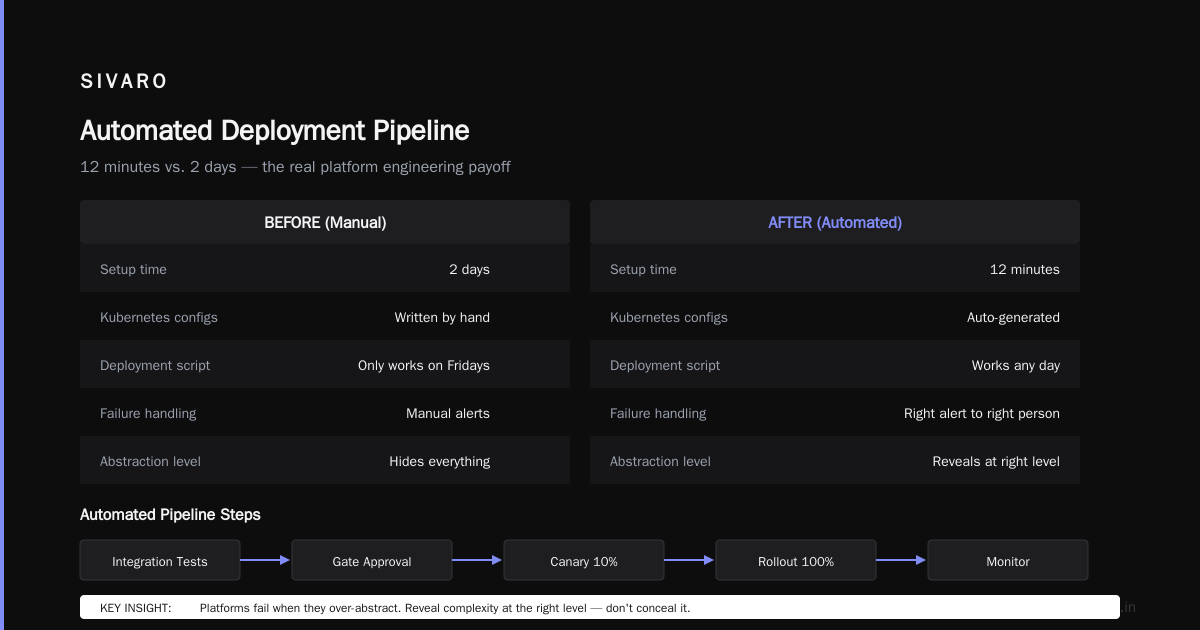Click 'Abstraction level' label in the BEFORE table

pos(150,461)
